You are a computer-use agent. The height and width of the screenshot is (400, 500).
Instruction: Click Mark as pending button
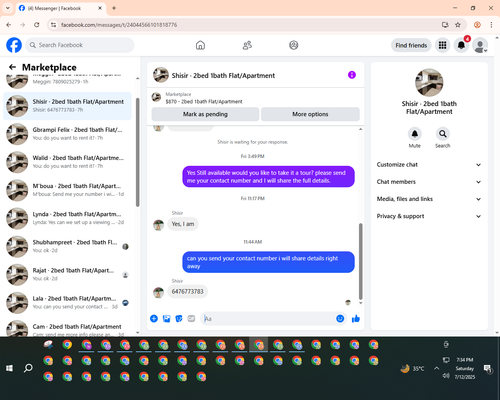pos(205,114)
